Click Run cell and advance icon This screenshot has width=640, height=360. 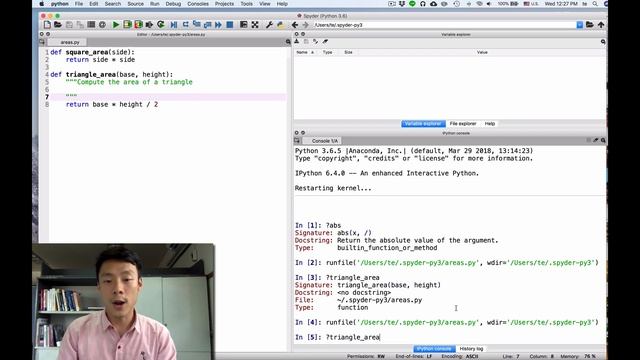(x=139, y=25)
